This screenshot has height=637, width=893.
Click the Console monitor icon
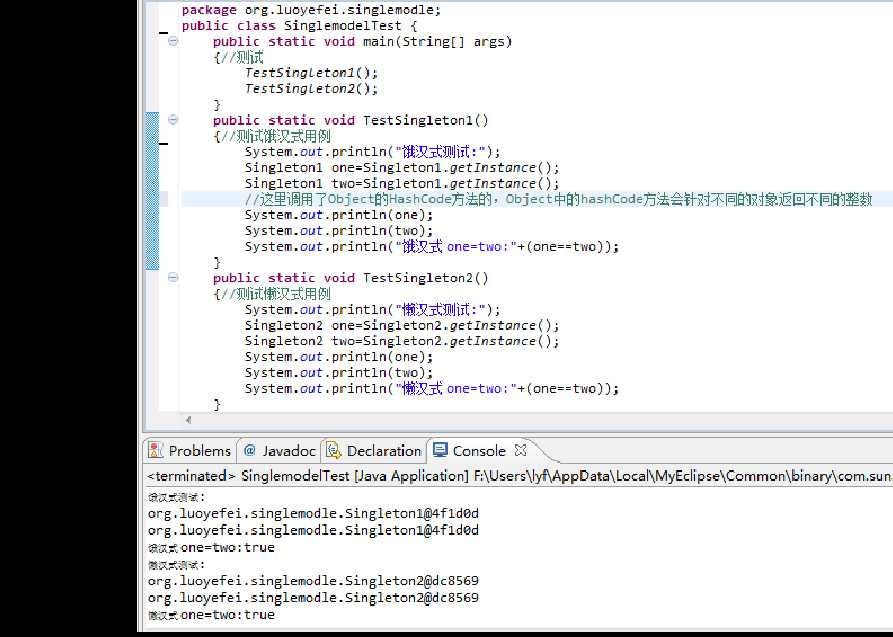tap(440, 450)
